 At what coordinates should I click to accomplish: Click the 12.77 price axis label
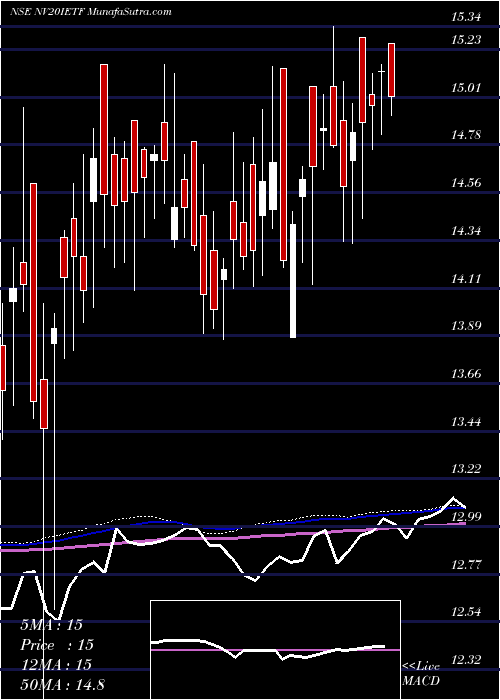coord(466,565)
